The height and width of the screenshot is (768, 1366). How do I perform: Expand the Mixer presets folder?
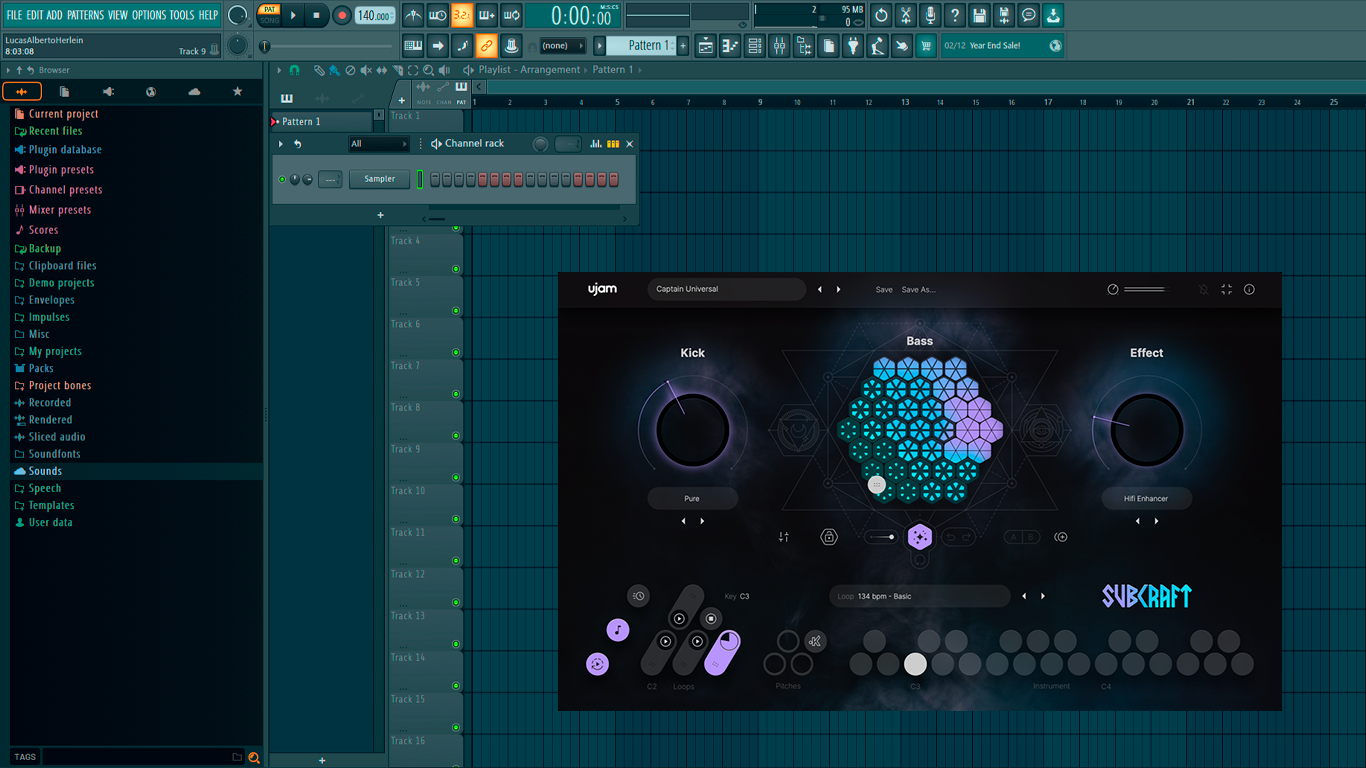click(59, 210)
